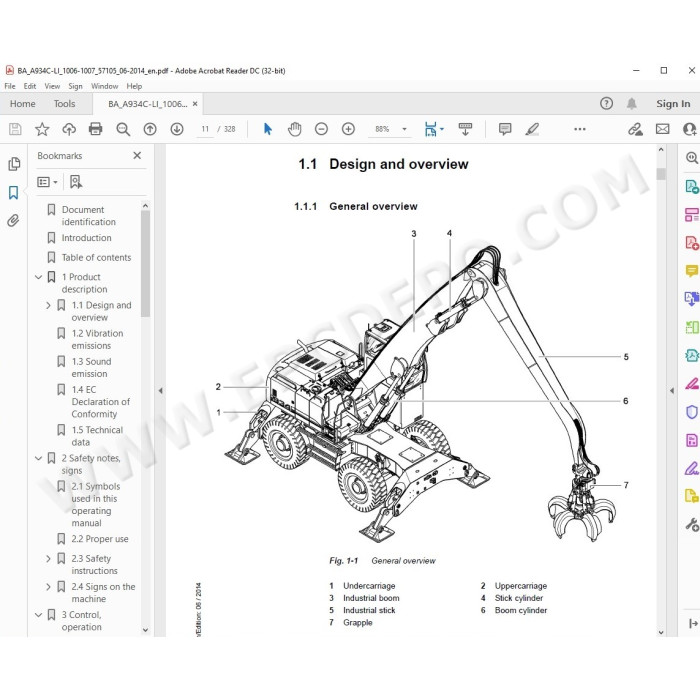Jump to 1.5 Technical data bookmark
Image resolution: width=700 pixels, height=700 pixels.
97,436
